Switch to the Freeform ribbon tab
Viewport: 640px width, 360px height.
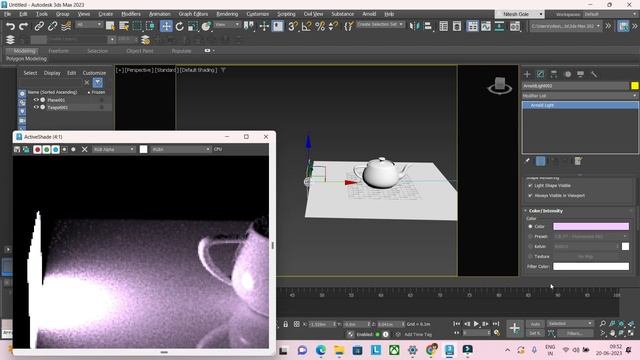click(58, 51)
